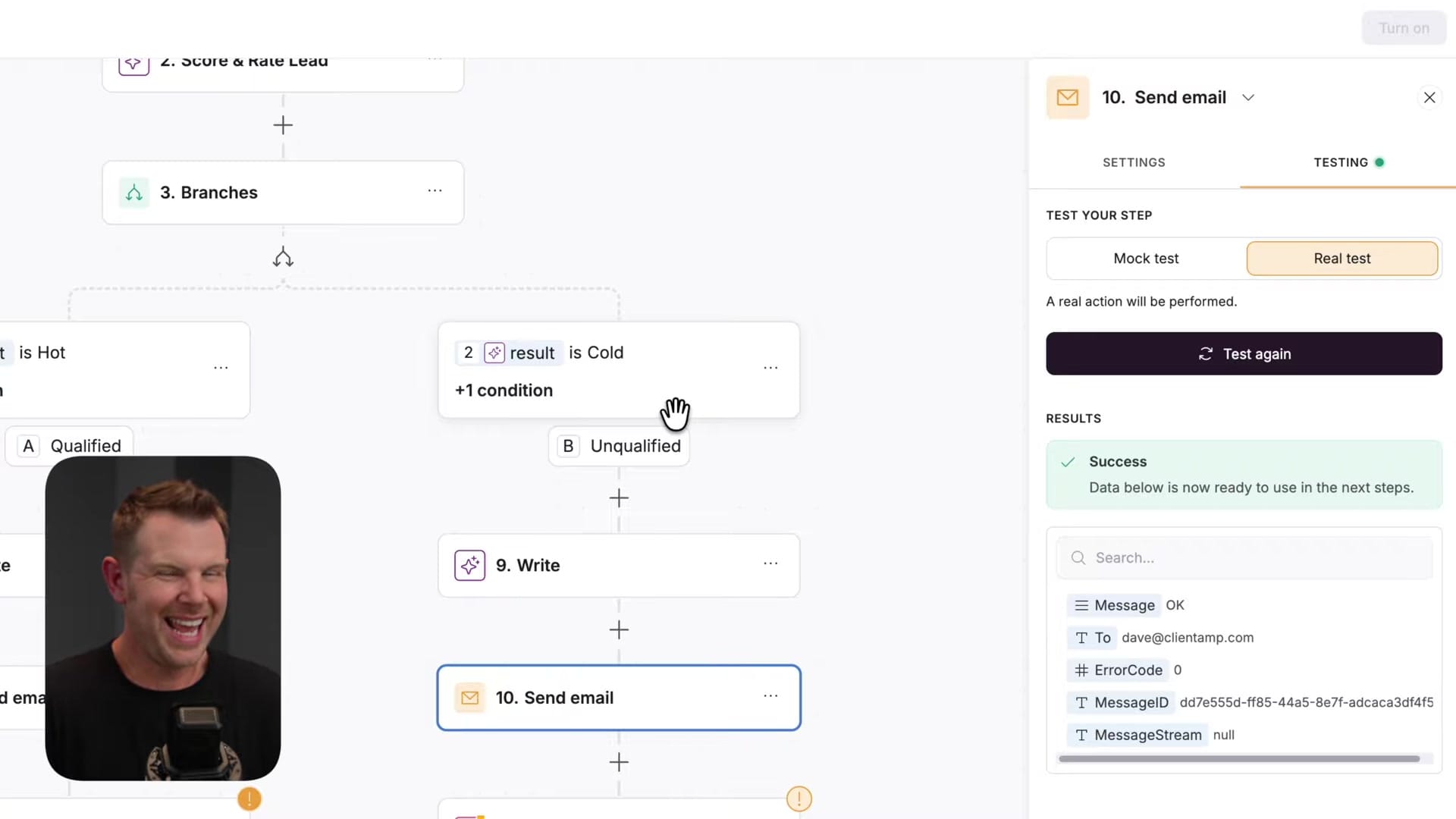Click the success checkmark icon
The height and width of the screenshot is (819, 1456).
pos(1068,462)
